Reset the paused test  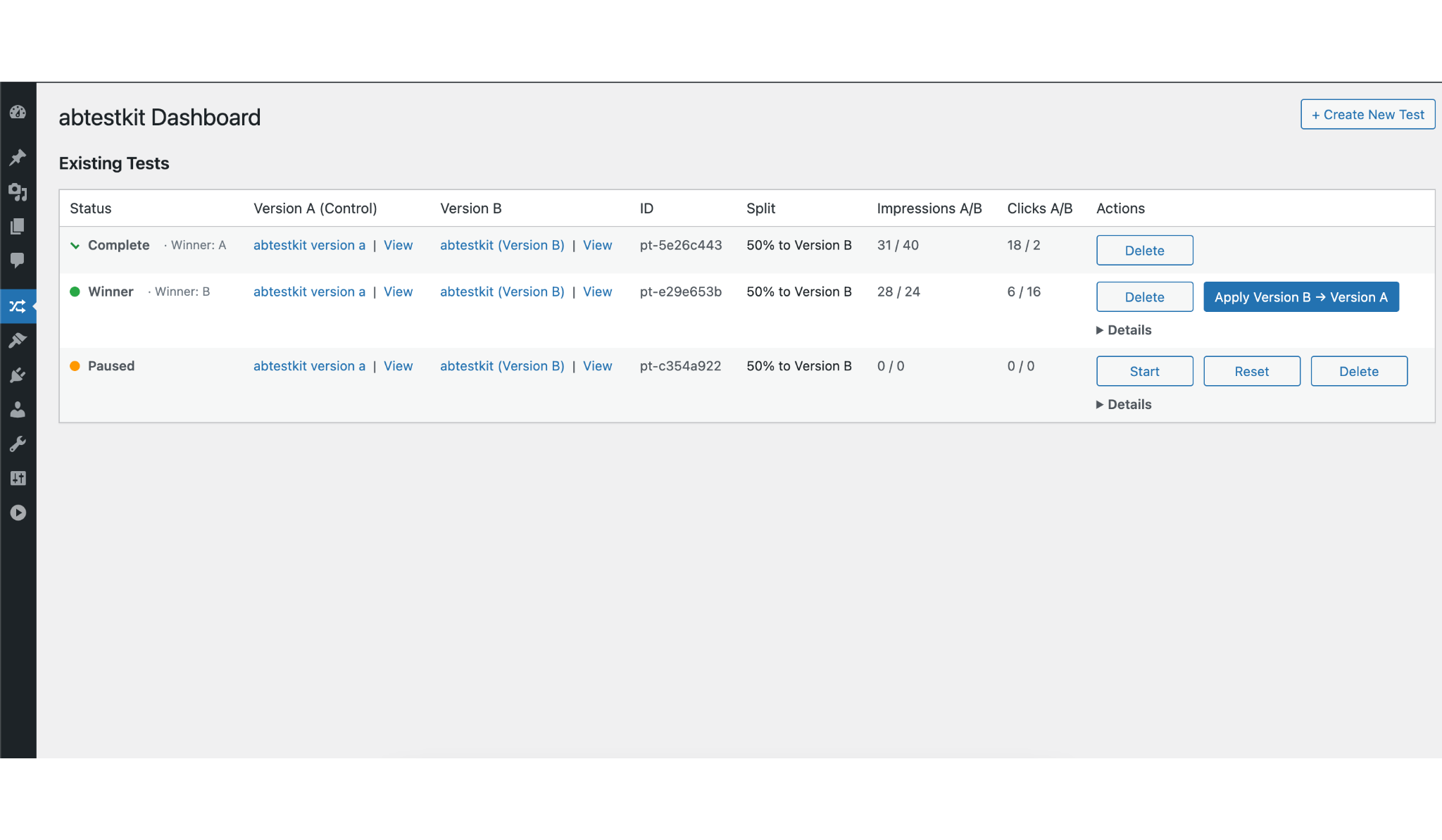(1251, 371)
